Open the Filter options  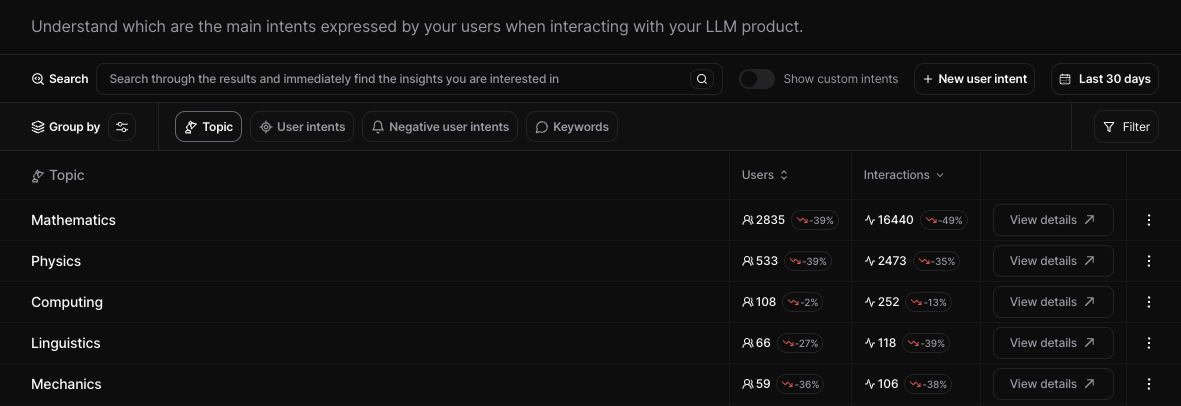(x=1127, y=127)
